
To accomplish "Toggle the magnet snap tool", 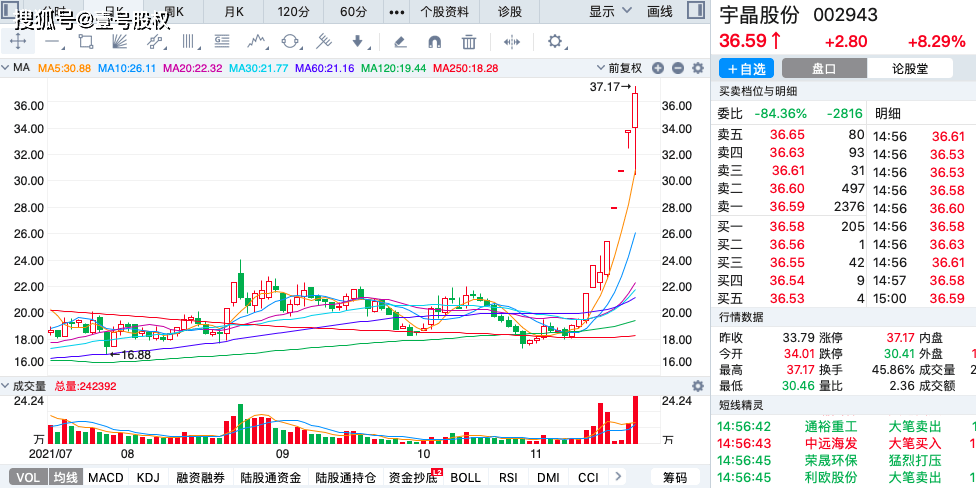I will point(434,42).
